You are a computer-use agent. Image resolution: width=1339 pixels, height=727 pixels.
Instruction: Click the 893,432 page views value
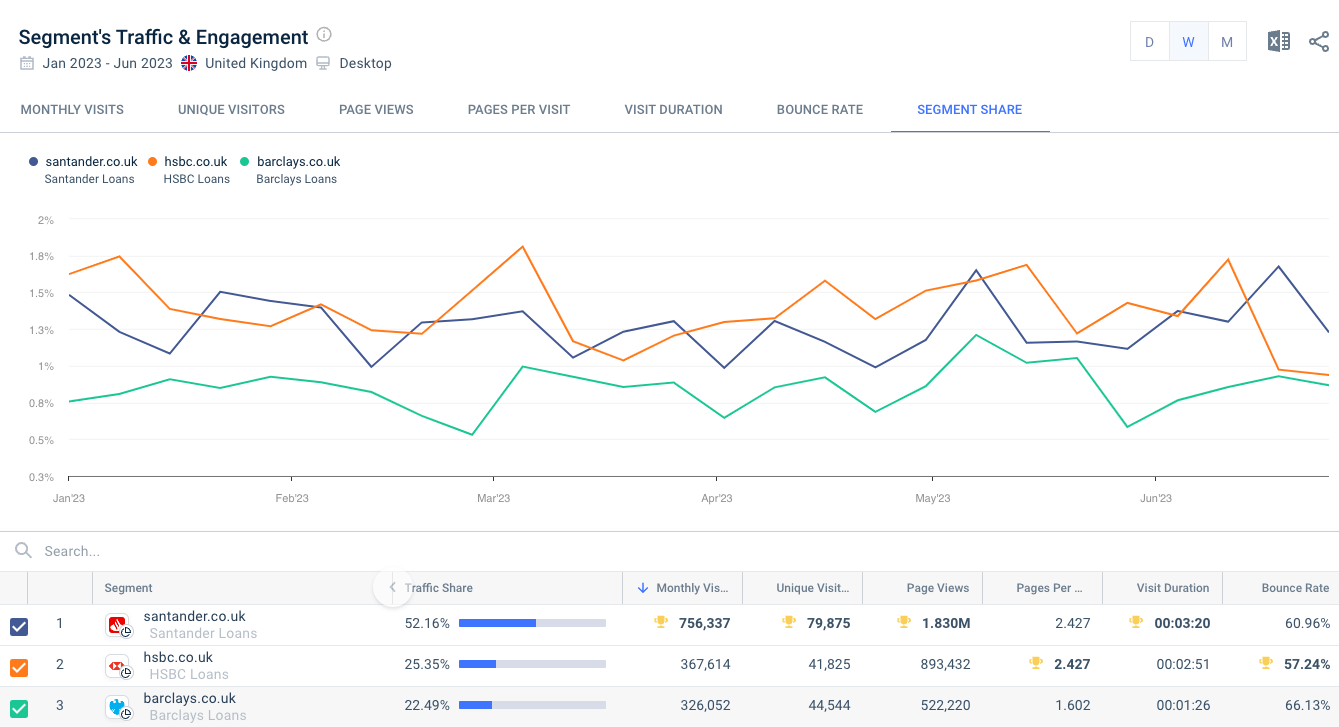click(943, 664)
